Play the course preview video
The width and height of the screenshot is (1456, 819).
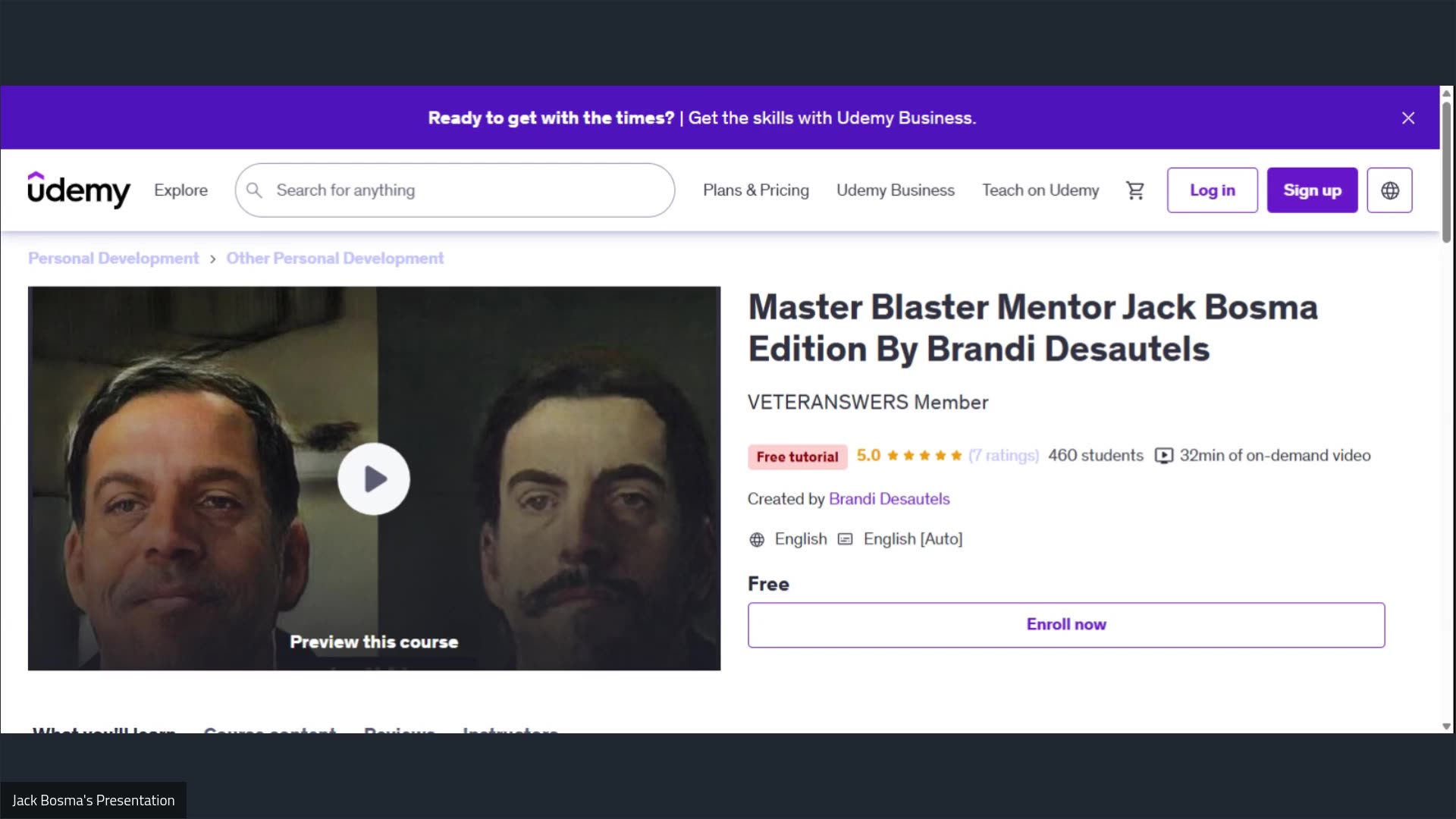point(373,479)
